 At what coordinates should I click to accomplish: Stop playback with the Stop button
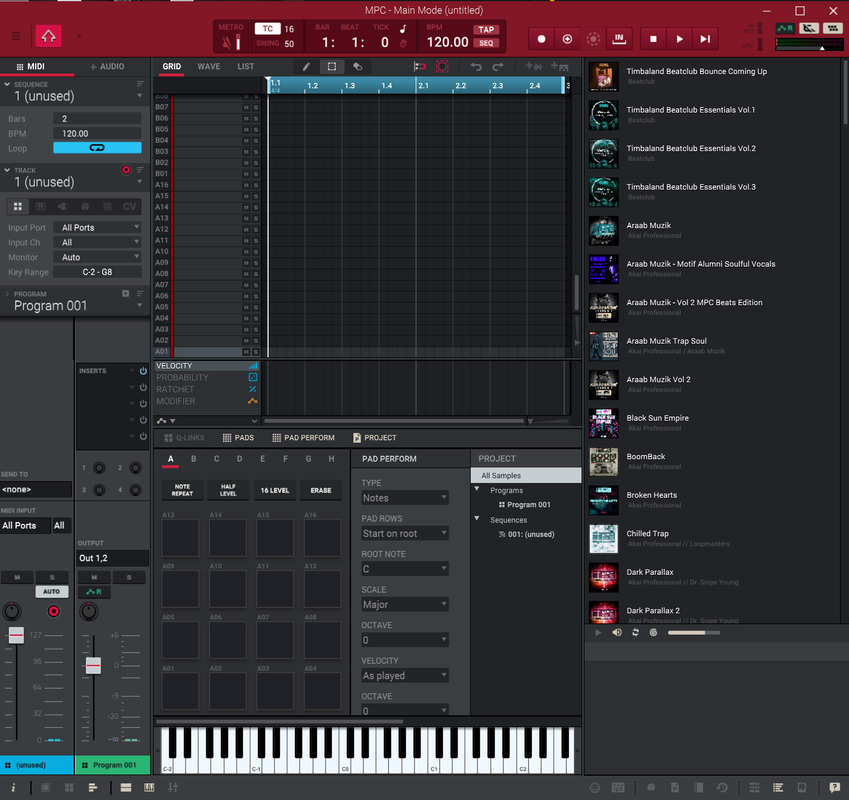[653, 39]
